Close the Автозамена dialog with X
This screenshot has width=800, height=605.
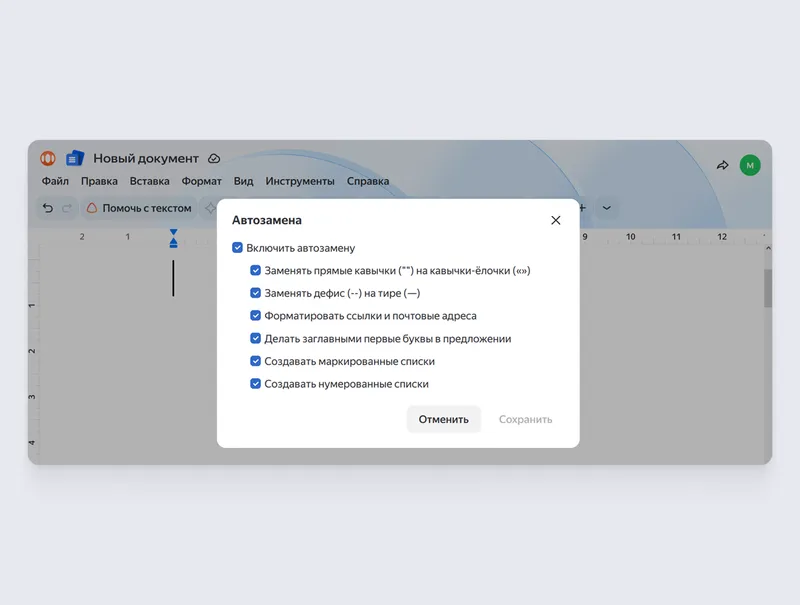tap(556, 220)
